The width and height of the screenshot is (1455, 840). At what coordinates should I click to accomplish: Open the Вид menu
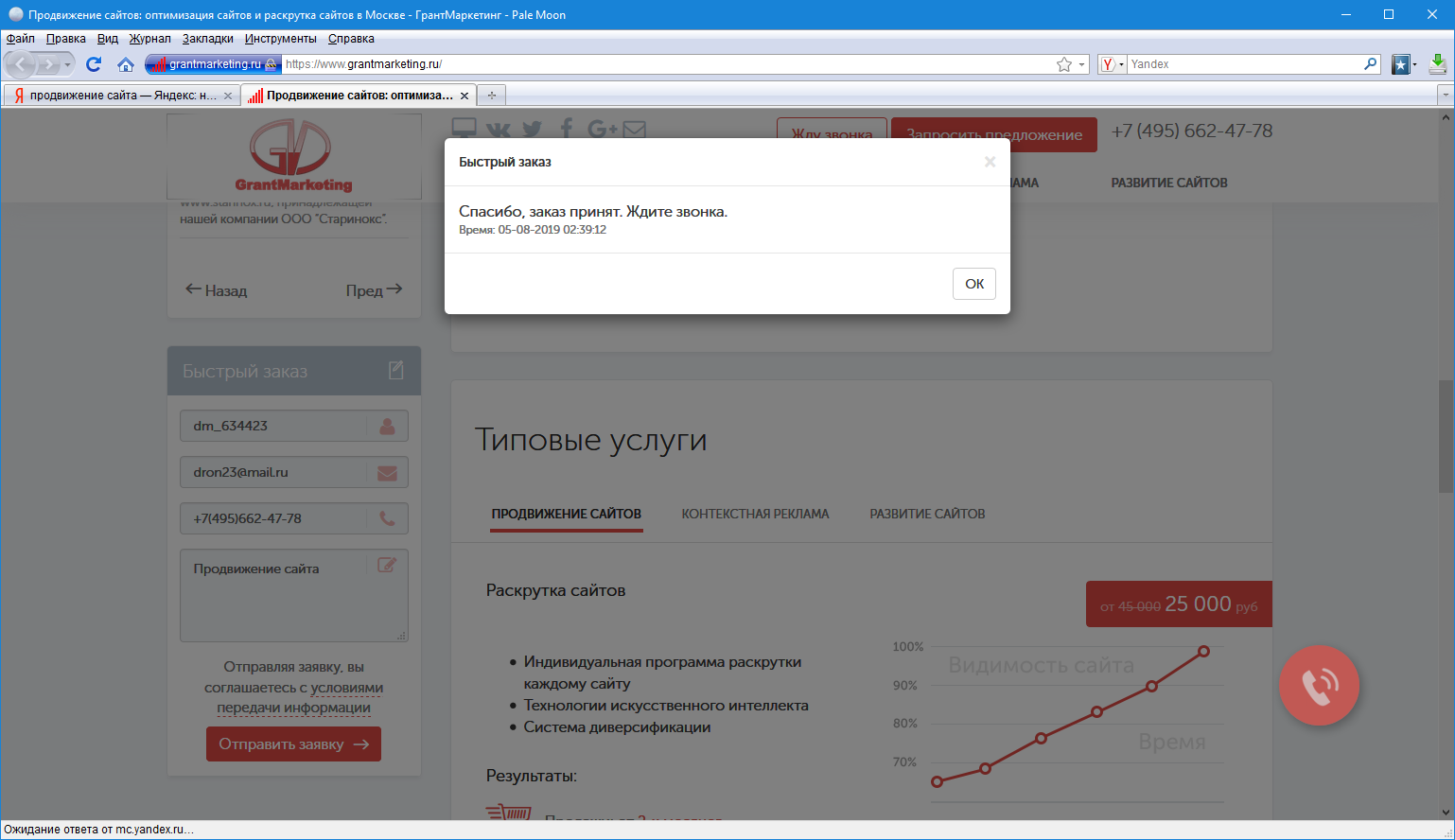(108, 39)
